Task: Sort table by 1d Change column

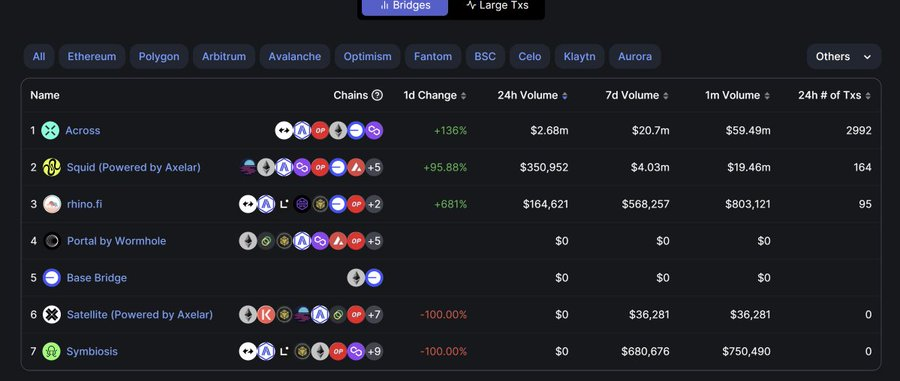Action: point(435,95)
